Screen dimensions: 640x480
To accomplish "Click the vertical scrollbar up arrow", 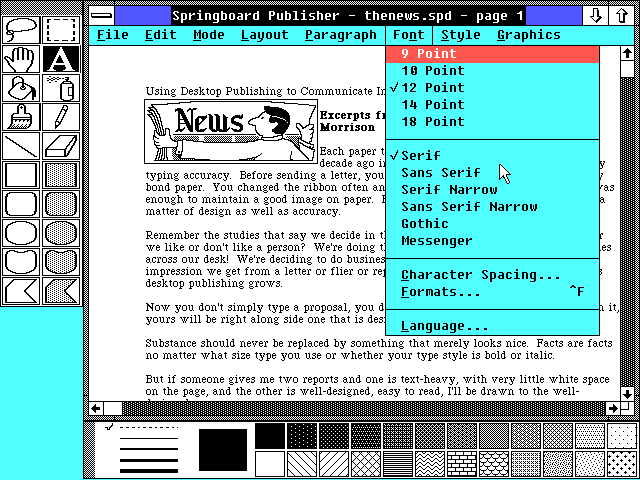I will (627, 53).
